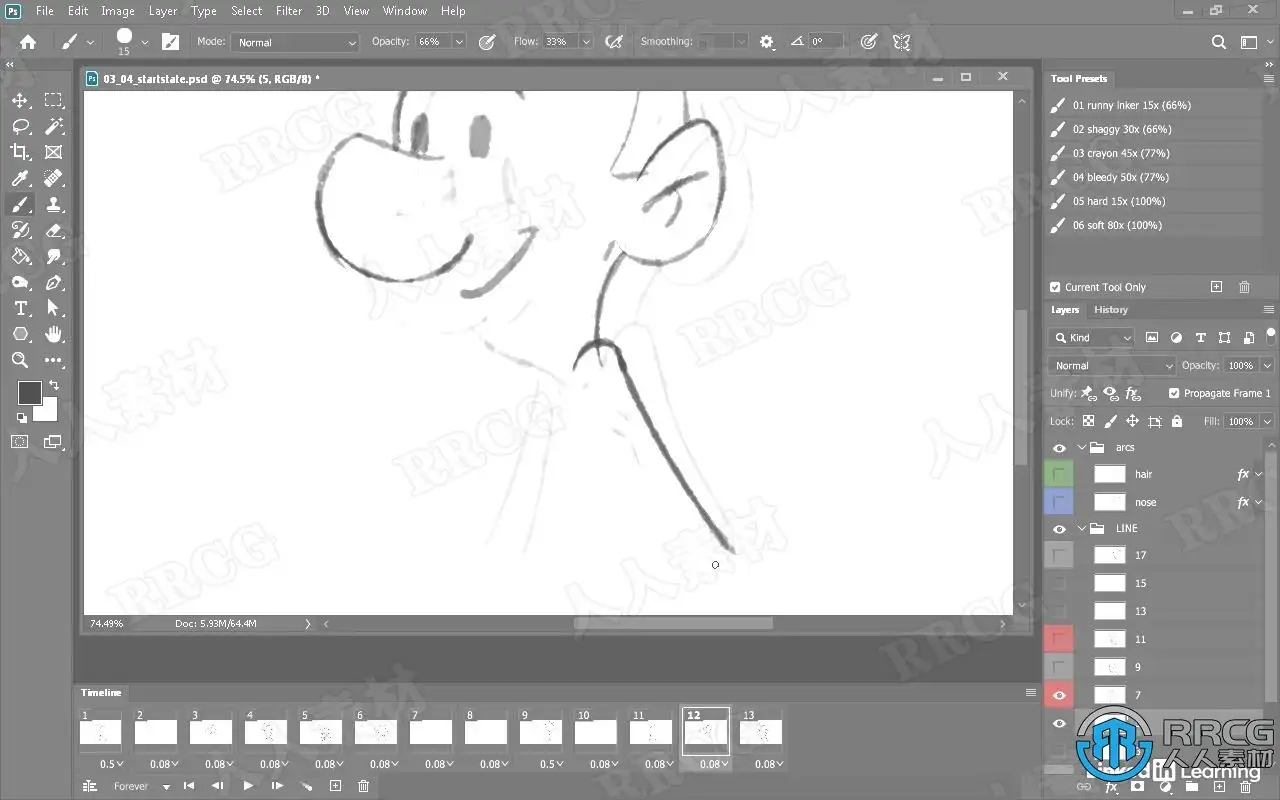Select the Paint Bucket tool
This screenshot has height=800, width=1280.
[20, 256]
